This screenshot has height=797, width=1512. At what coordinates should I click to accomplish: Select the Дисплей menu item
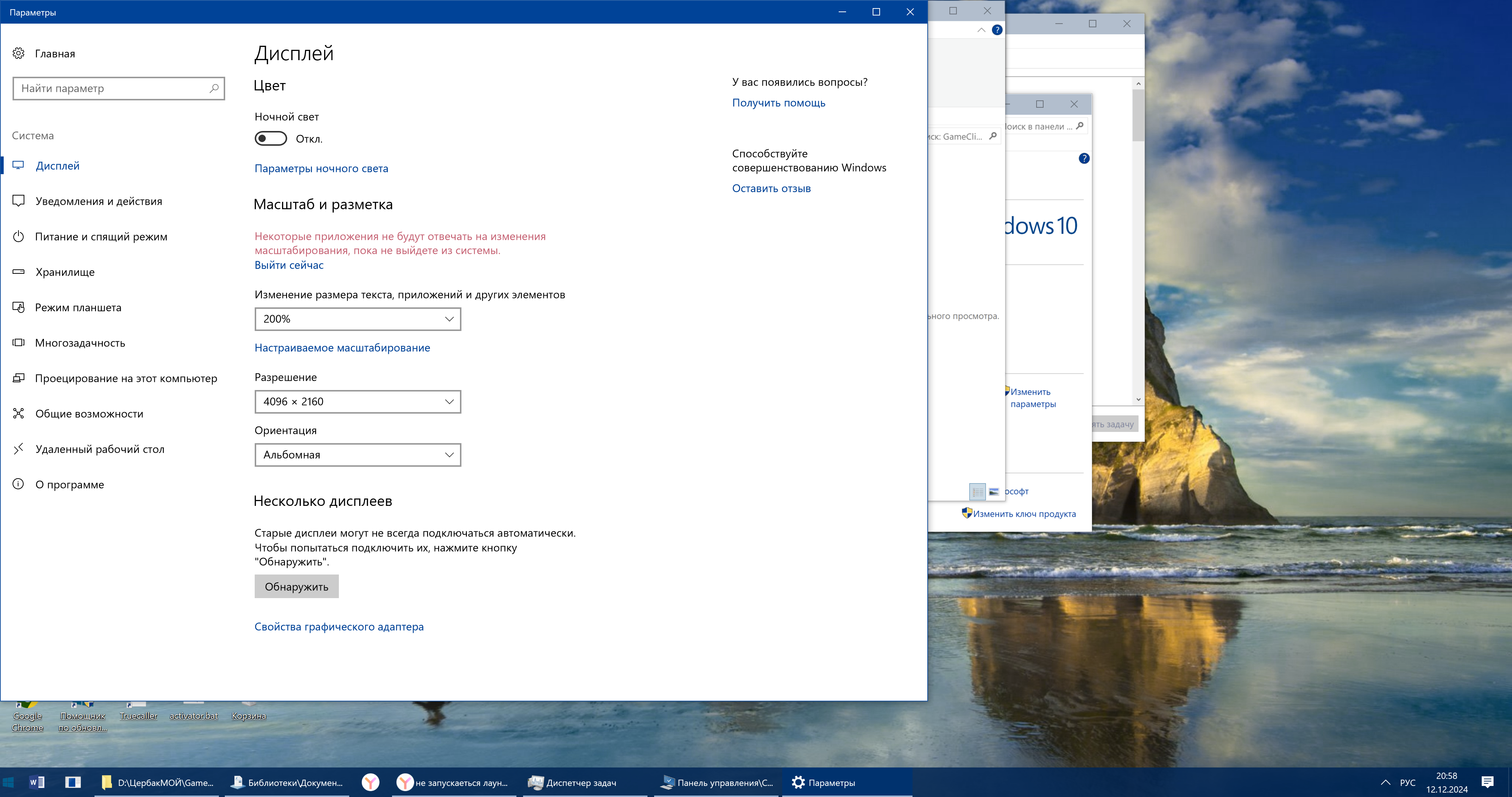(58, 166)
